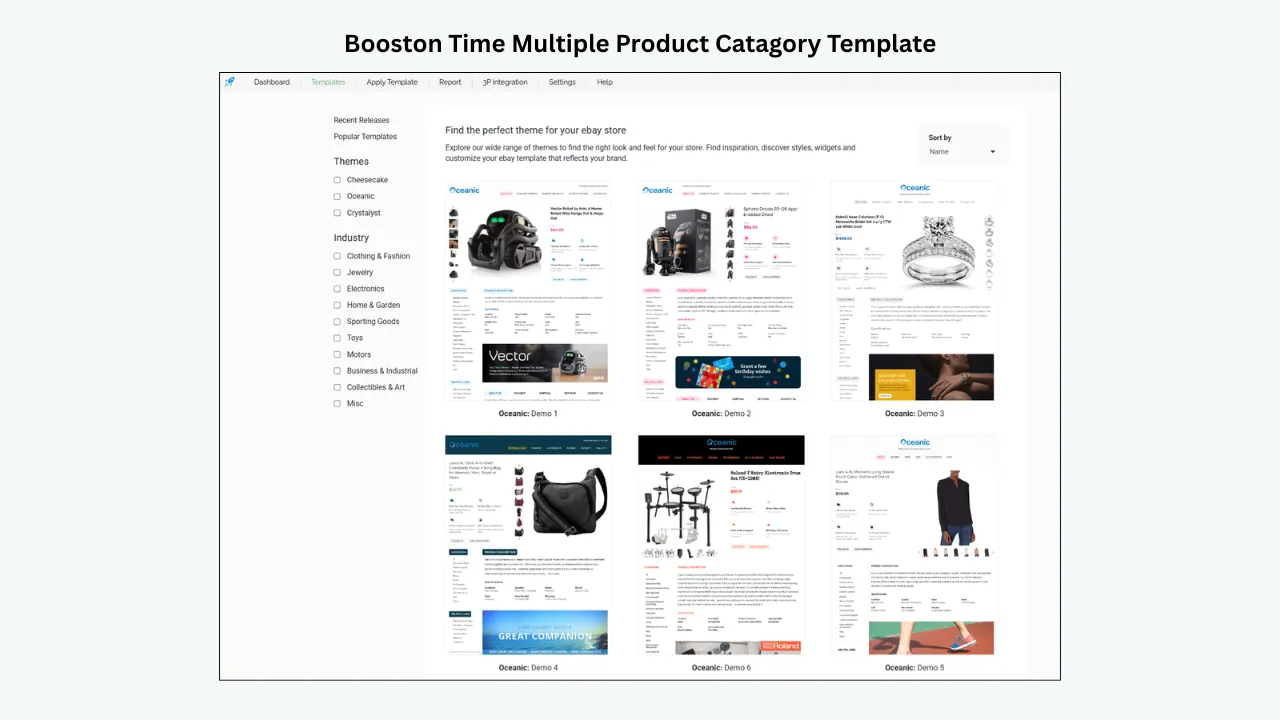Enable Electronics industry filter
This screenshot has height=720, width=1280.
(337, 289)
